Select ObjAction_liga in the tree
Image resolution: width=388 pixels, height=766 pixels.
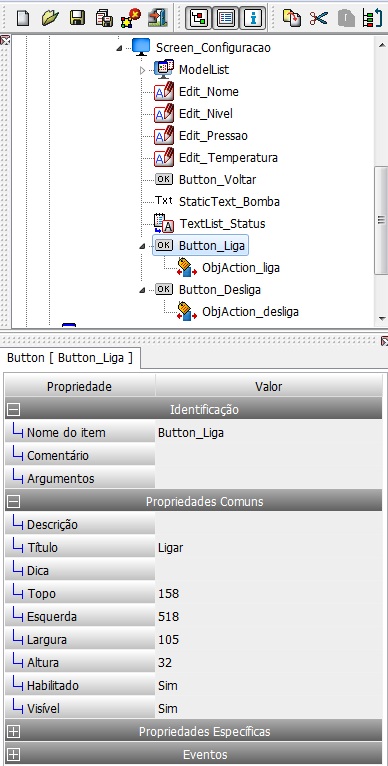tap(241, 268)
